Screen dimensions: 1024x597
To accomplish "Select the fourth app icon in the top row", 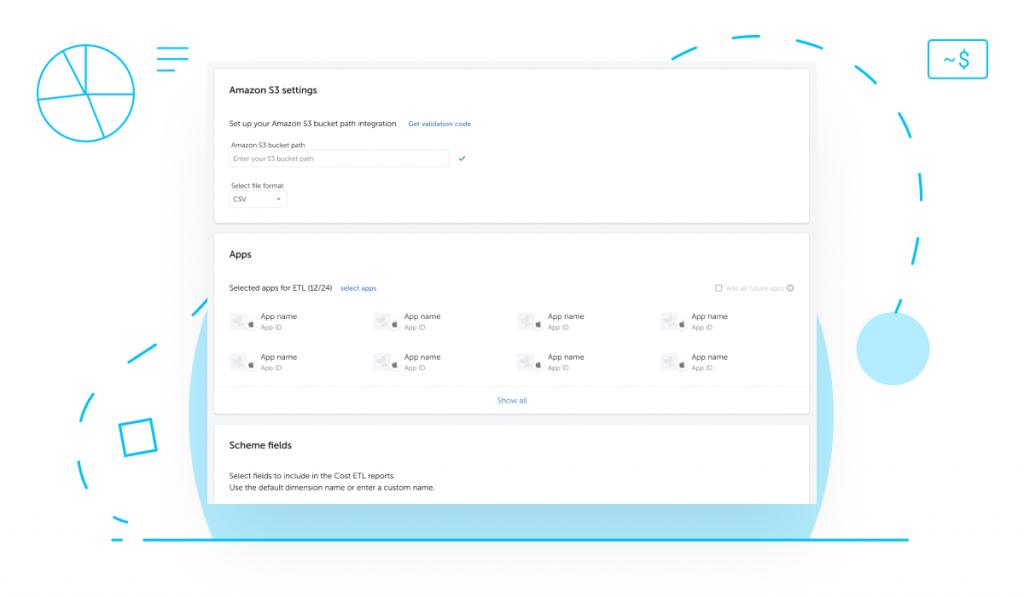I will [x=673, y=321].
